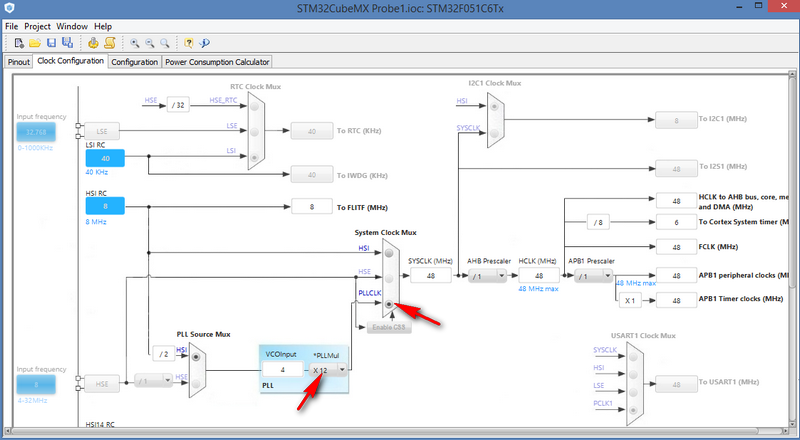Open the Window menu
Viewport: 800px width, 440px height.
72,26
